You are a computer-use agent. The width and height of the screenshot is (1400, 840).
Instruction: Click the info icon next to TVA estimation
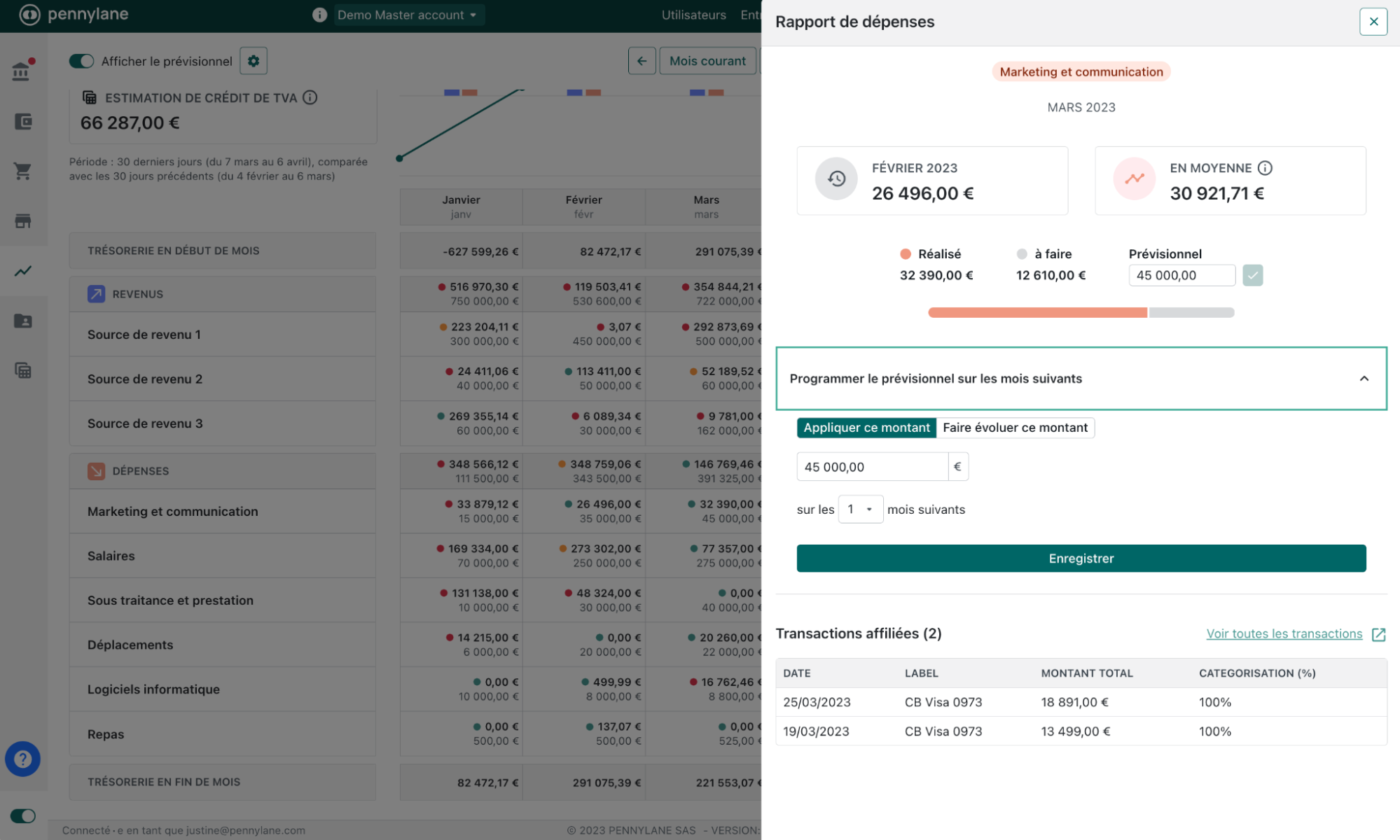pyautogui.click(x=310, y=98)
